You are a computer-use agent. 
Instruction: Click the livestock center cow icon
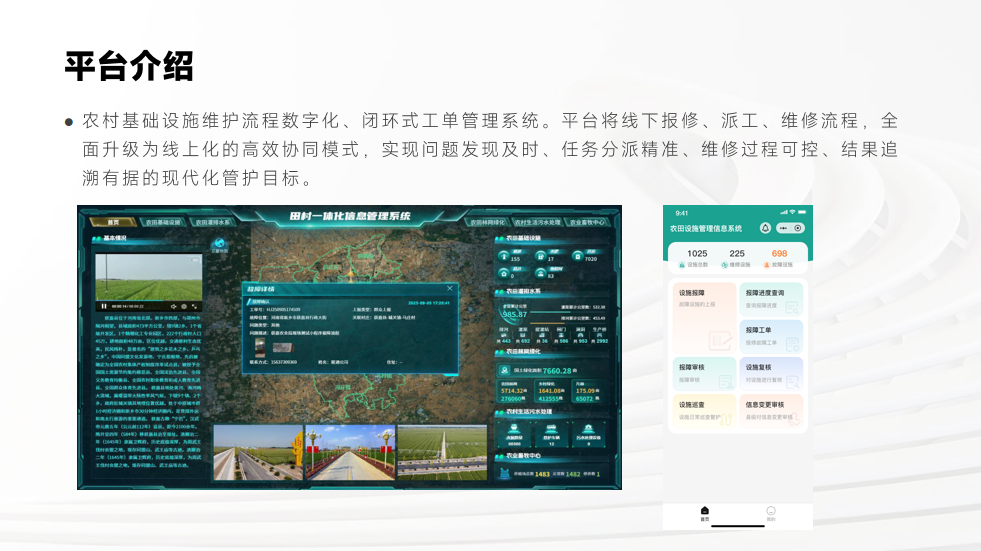(504, 473)
